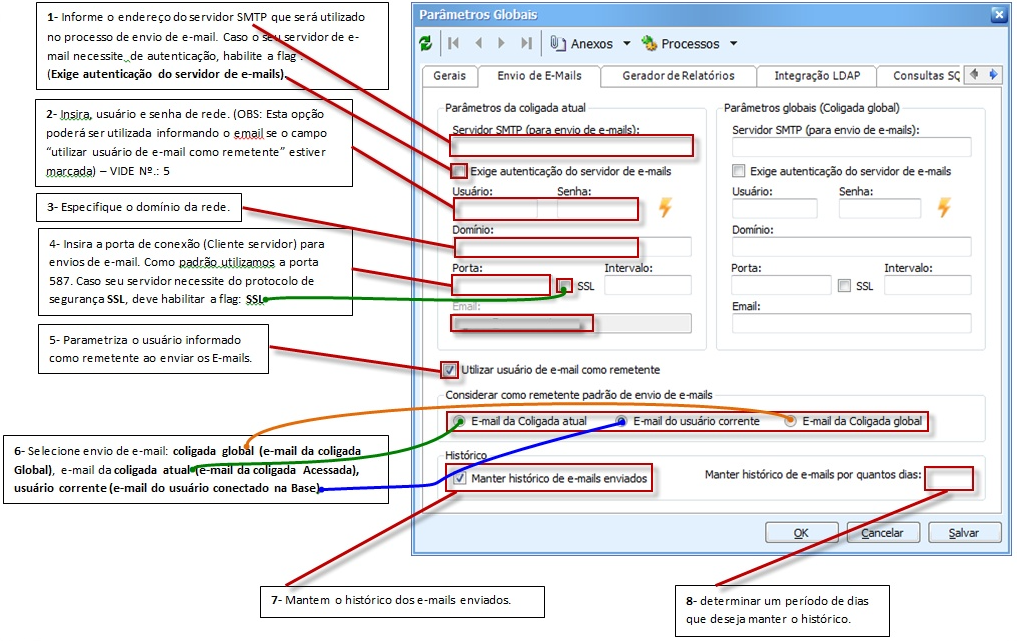Test connection lightning icon for coligada atual

[665, 208]
